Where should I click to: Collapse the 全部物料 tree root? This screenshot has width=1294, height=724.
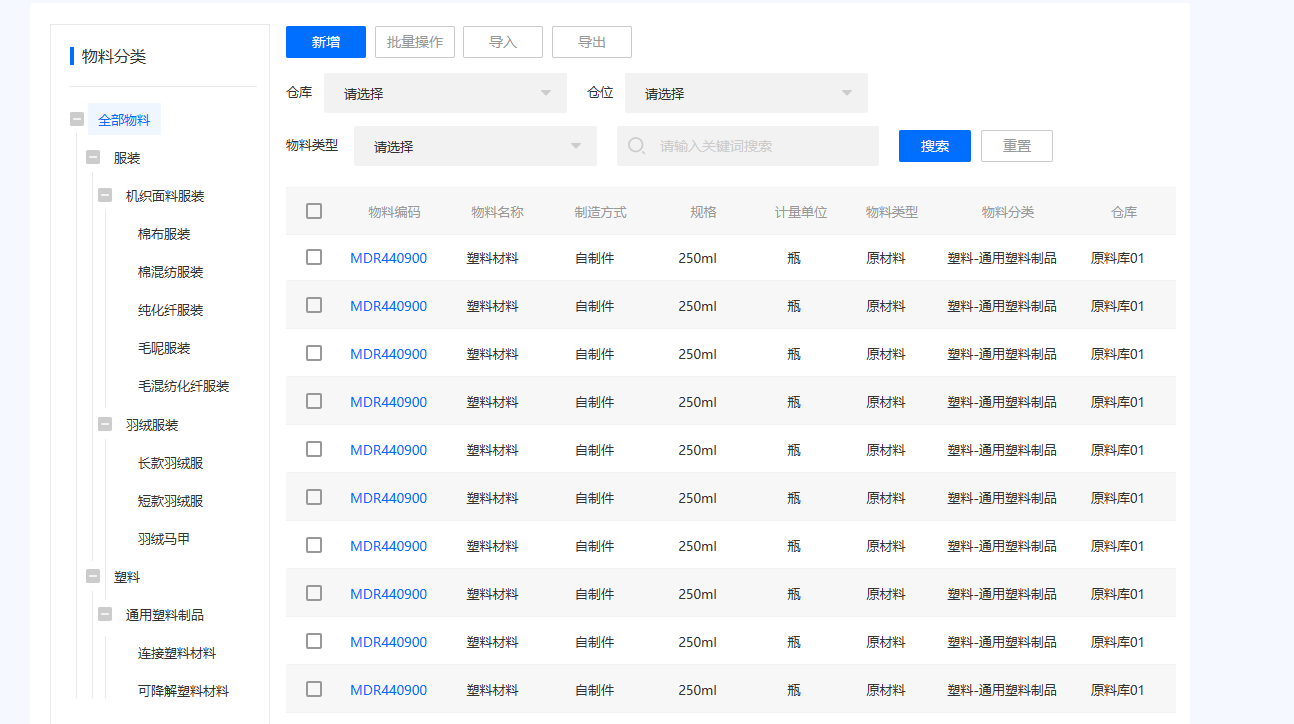click(x=77, y=119)
